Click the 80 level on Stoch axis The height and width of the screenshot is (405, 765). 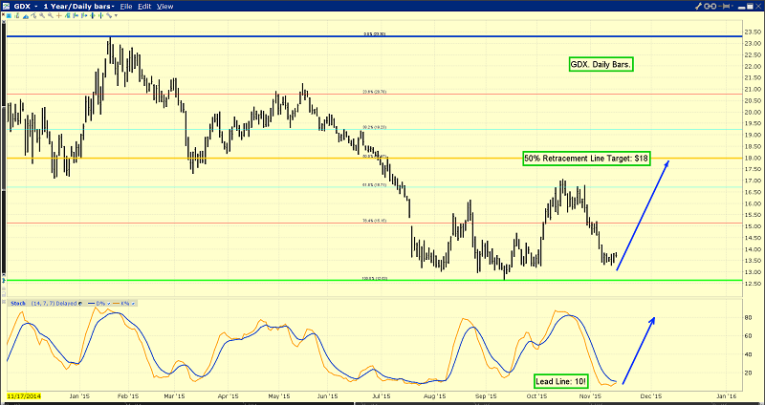(748, 318)
